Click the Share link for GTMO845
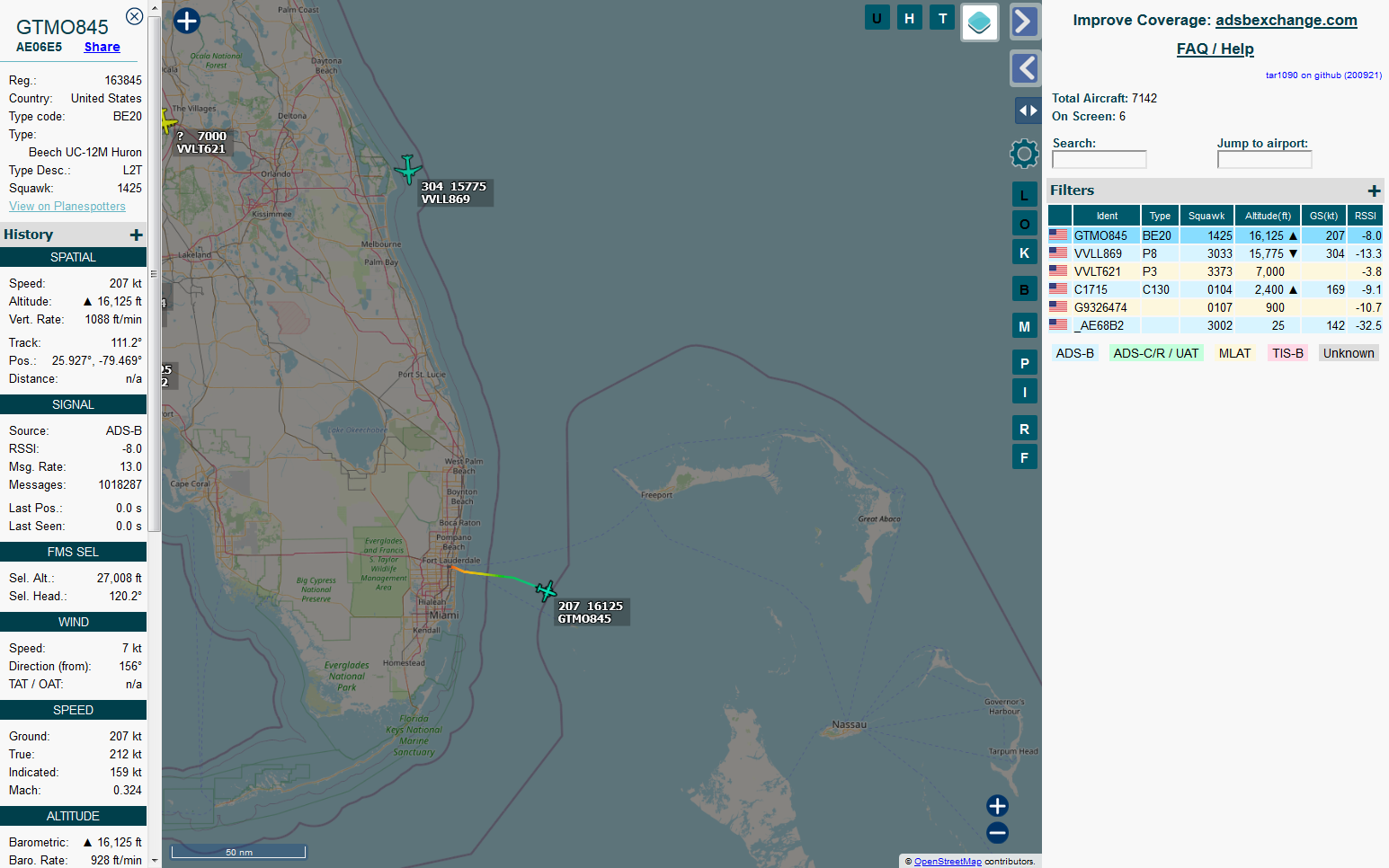1389x868 pixels. click(102, 47)
